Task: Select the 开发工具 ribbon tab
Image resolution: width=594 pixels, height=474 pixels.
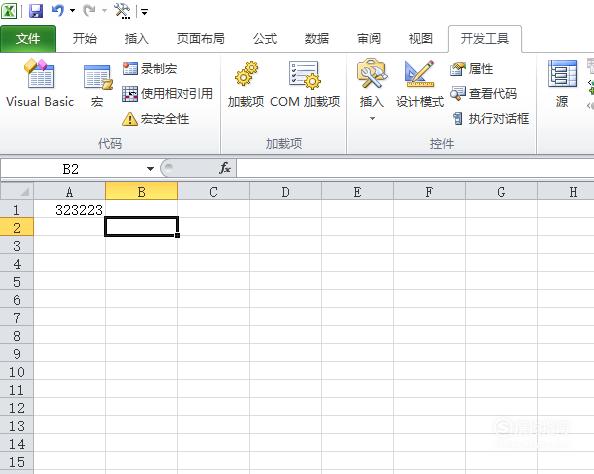Action: click(x=485, y=39)
